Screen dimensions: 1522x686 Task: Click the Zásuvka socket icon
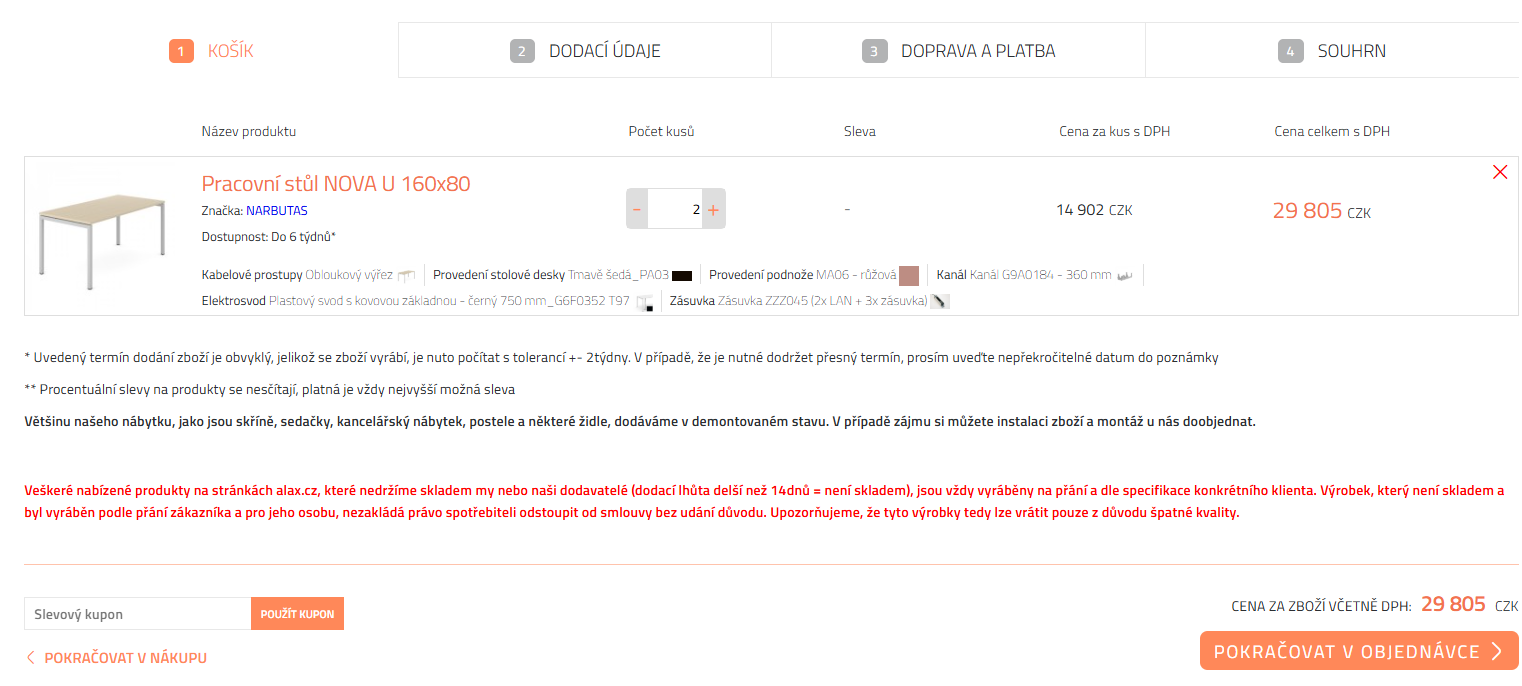(x=938, y=300)
